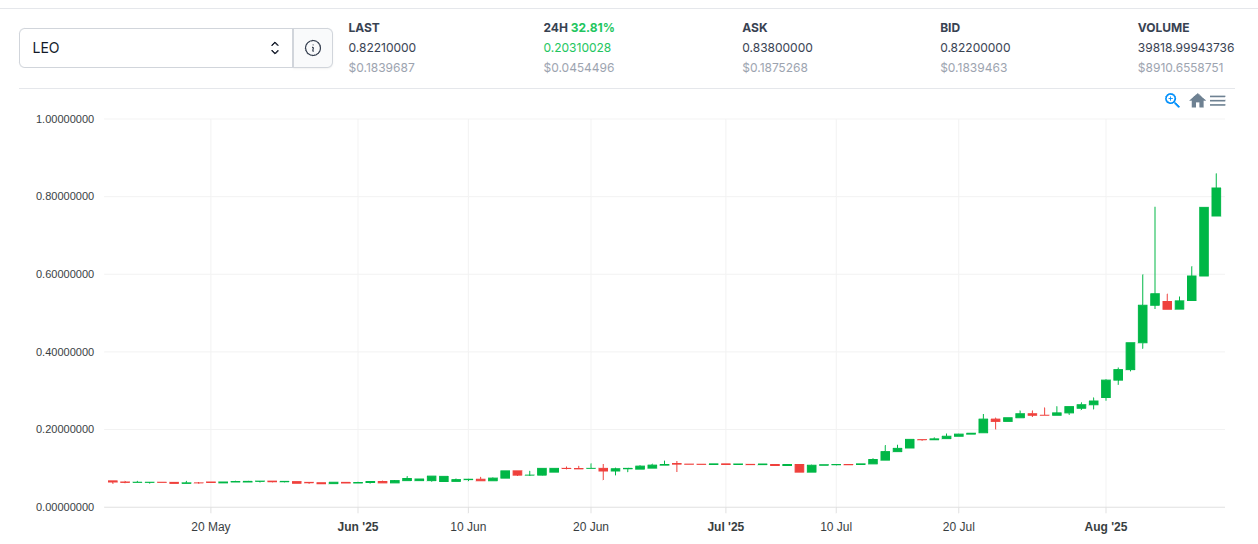Click the USD last price $0.1839687
1258x544 pixels.
[x=381, y=68]
